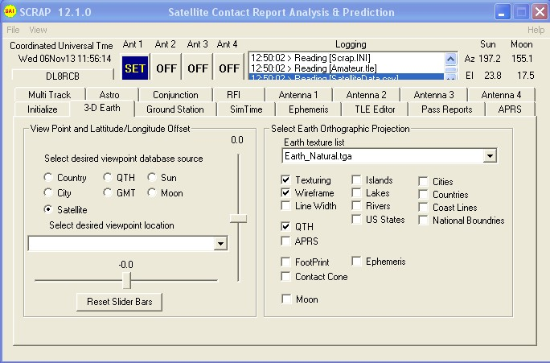Click the Ant 1 SET button
This screenshot has height=363, width=550.
pyautogui.click(x=135, y=68)
